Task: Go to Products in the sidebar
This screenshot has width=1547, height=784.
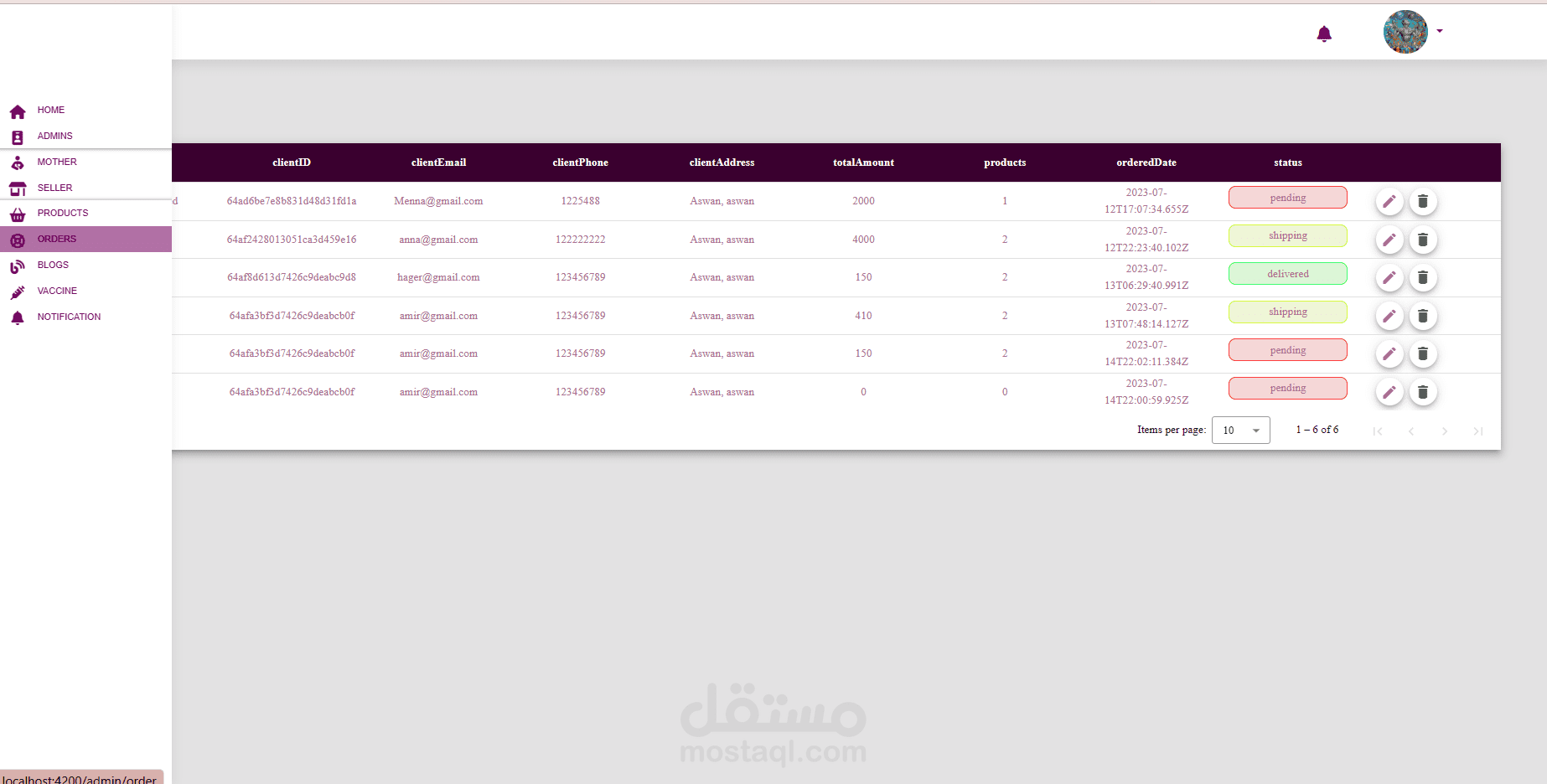Action: pyautogui.click(x=85, y=213)
